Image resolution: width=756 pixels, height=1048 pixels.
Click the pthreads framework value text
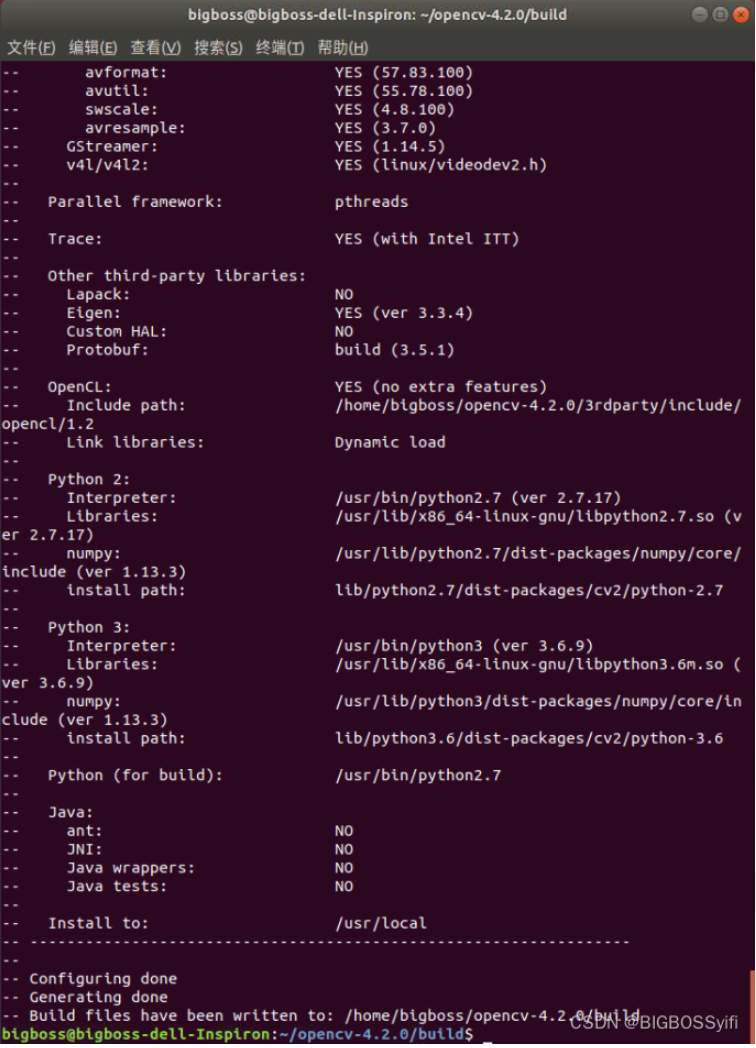coord(370,201)
